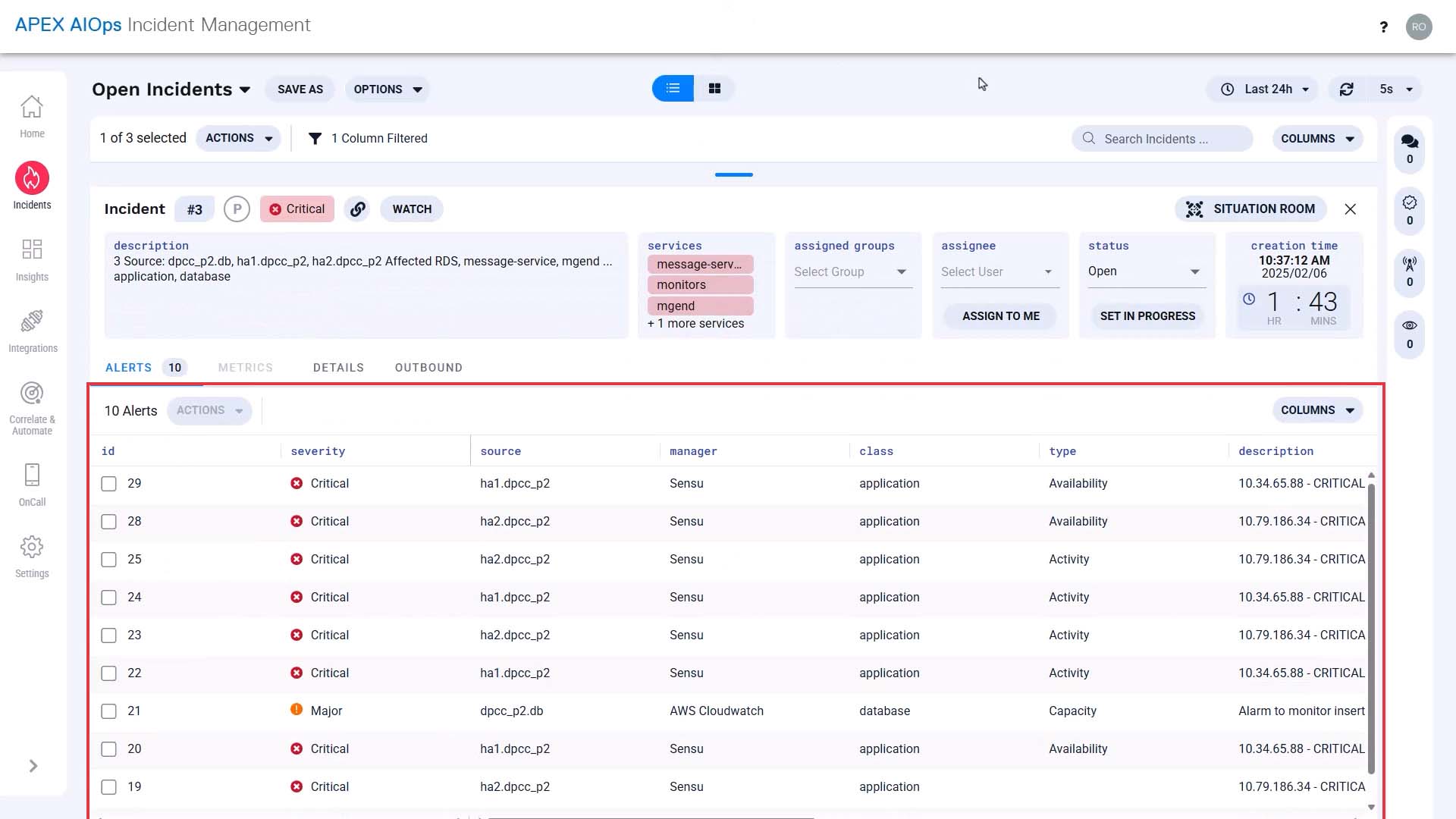
Task: Open the watchers eye icon panel
Action: click(1410, 325)
